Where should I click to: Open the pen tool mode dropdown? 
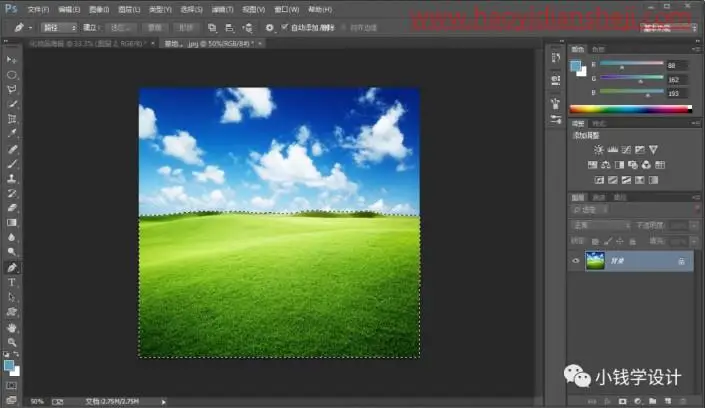pos(59,28)
